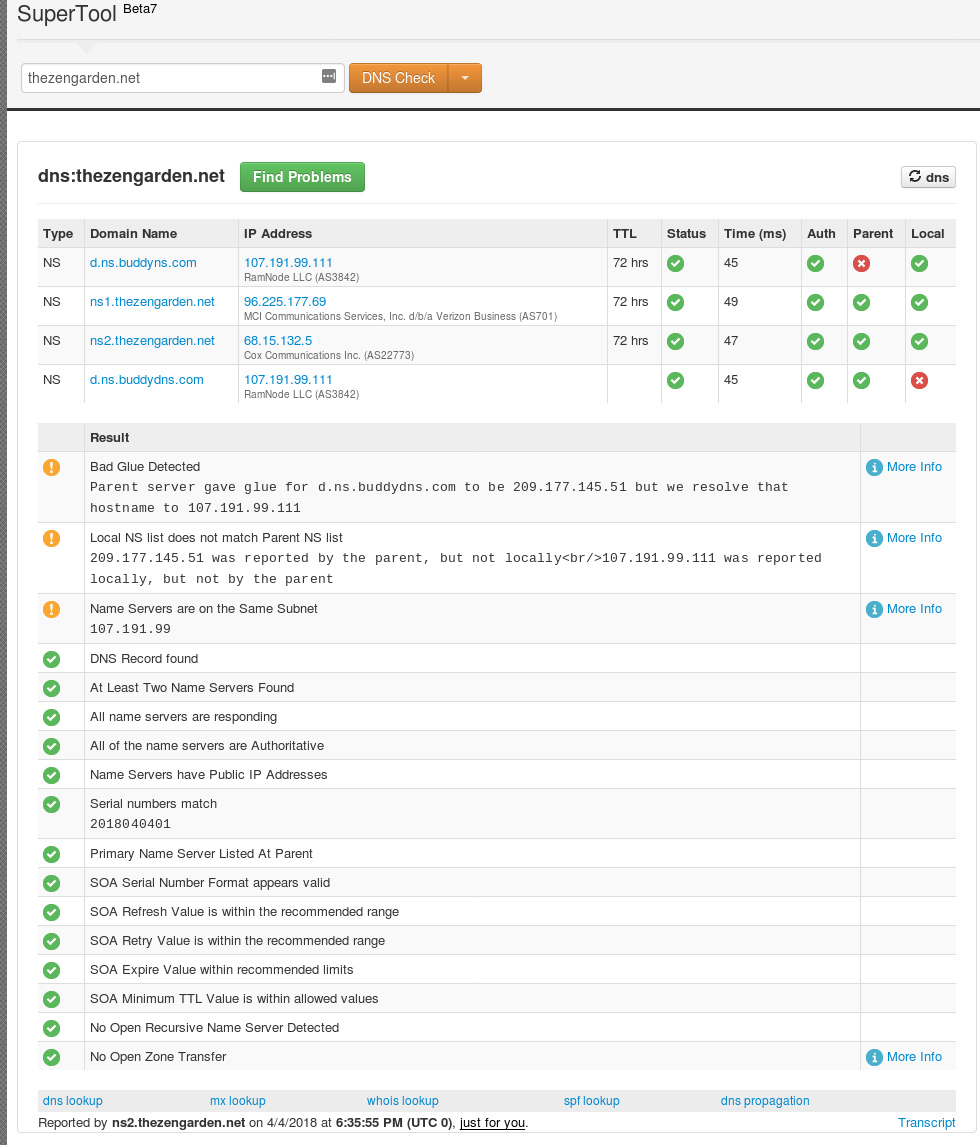Click the green check beside All name servers are responding
Viewport: 980px width, 1145px height.
[x=51, y=718]
